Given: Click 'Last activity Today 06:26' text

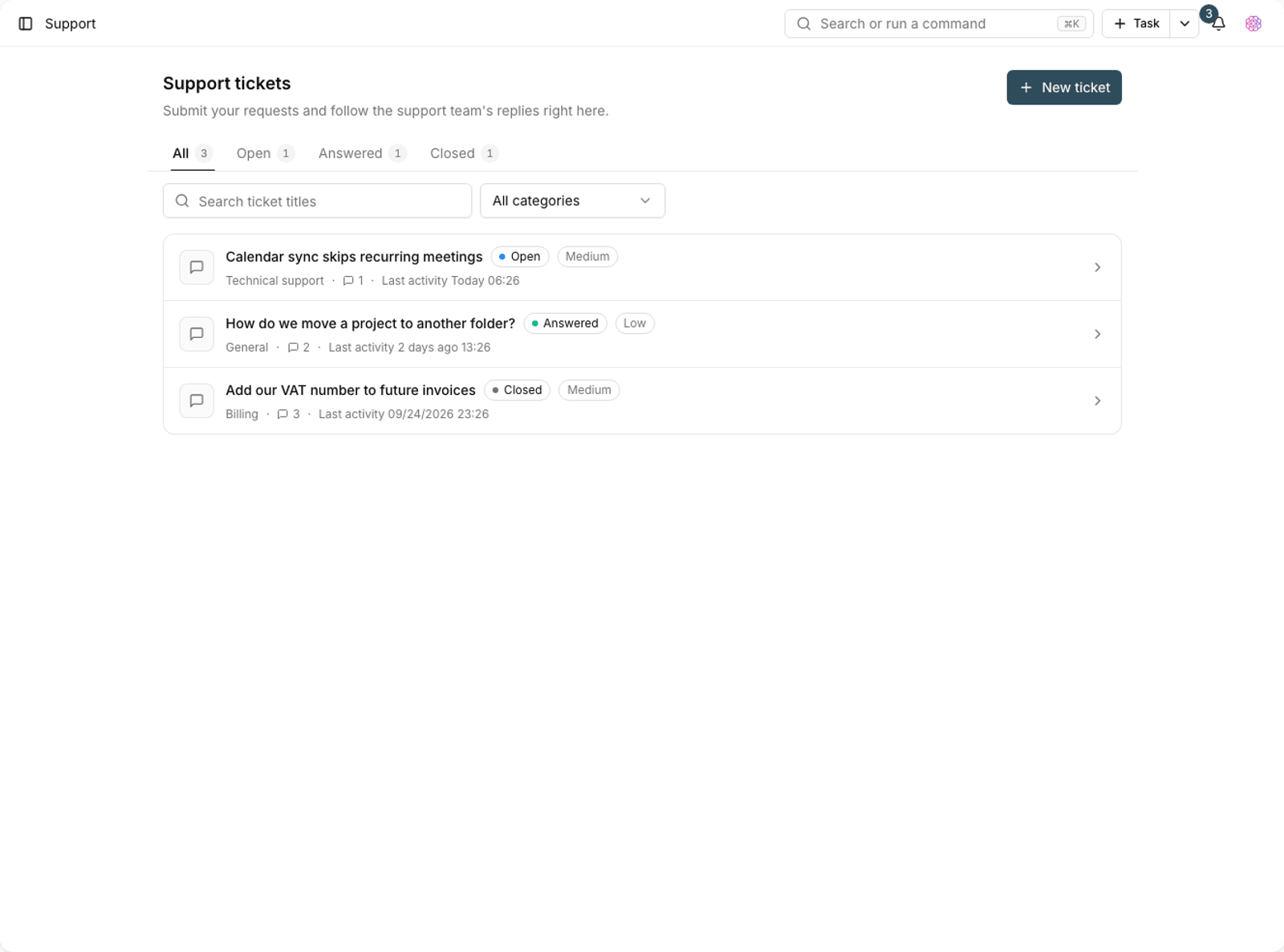Looking at the screenshot, I should (450, 281).
